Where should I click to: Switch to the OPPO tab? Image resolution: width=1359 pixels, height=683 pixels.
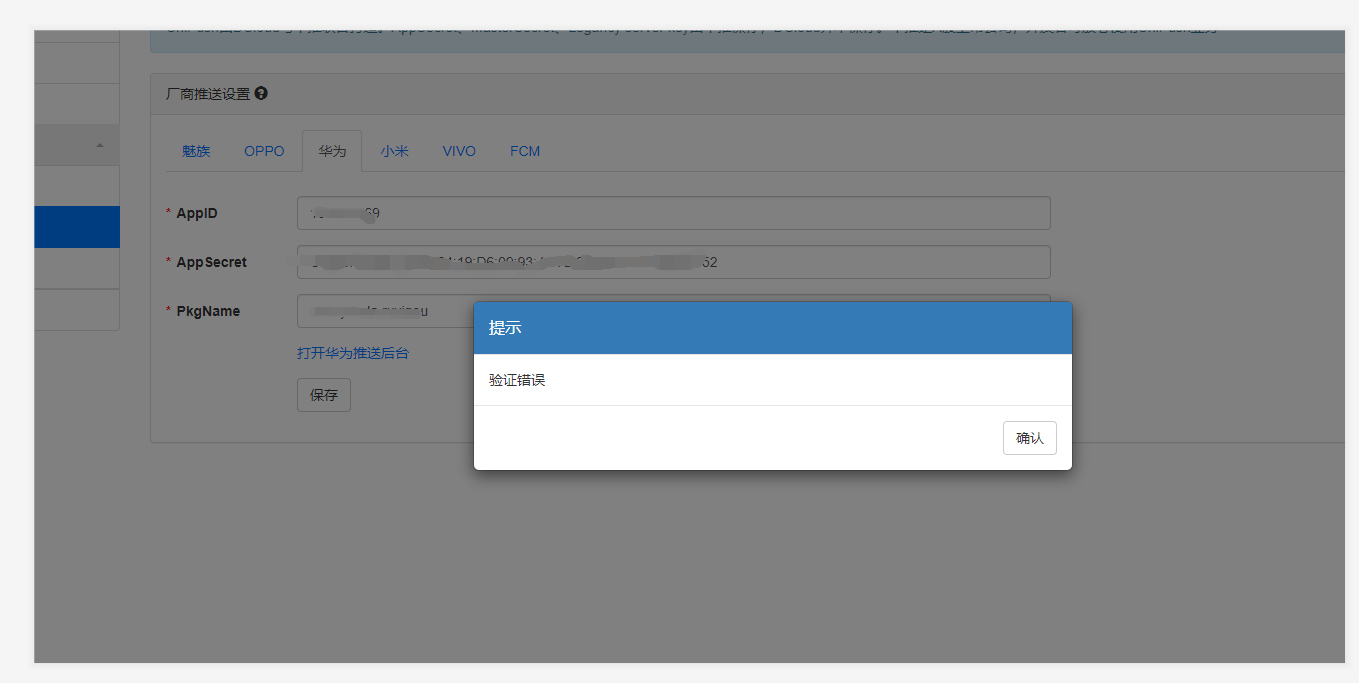tap(264, 151)
